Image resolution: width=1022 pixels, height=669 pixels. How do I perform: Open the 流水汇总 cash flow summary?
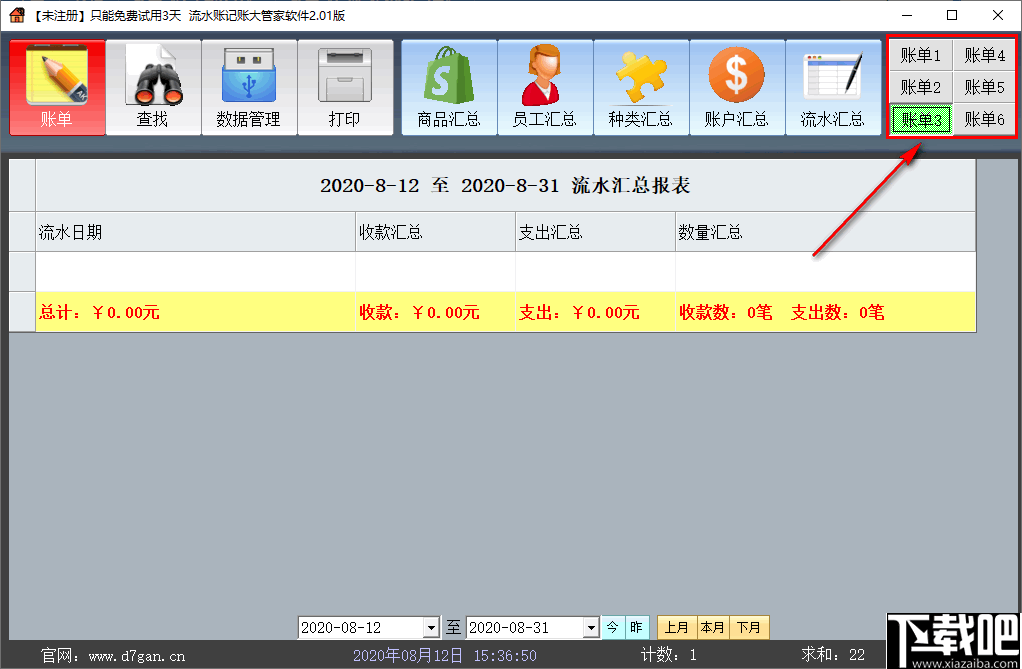pos(833,86)
